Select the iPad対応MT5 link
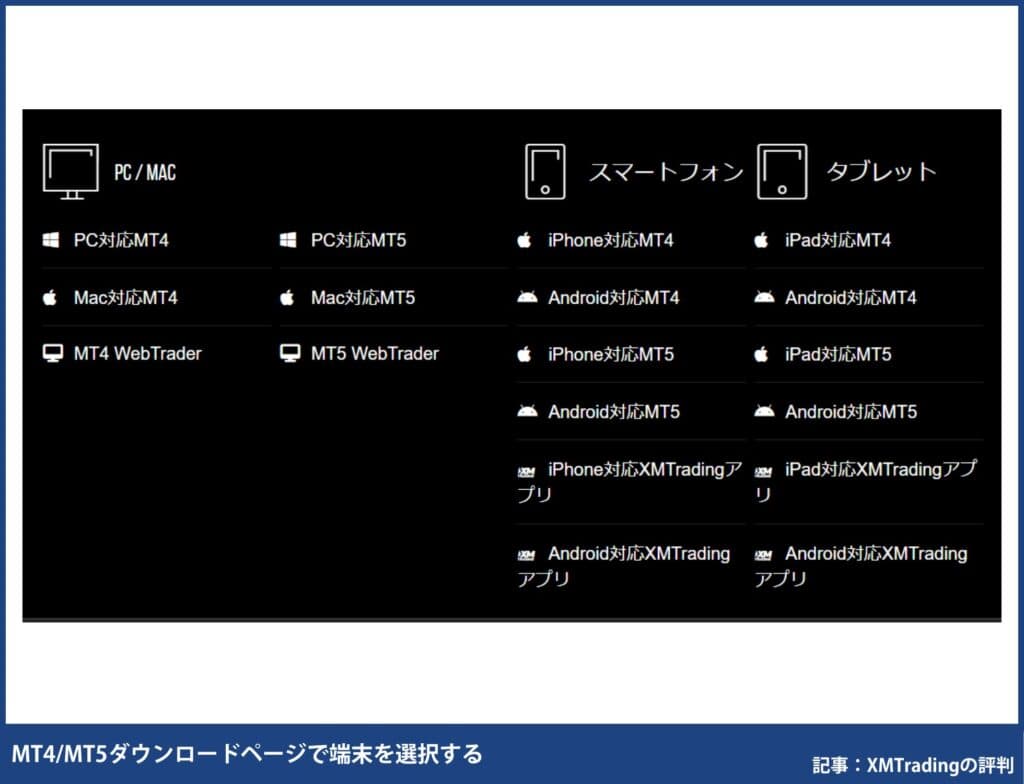The image size is (1024, 784). 838,355
